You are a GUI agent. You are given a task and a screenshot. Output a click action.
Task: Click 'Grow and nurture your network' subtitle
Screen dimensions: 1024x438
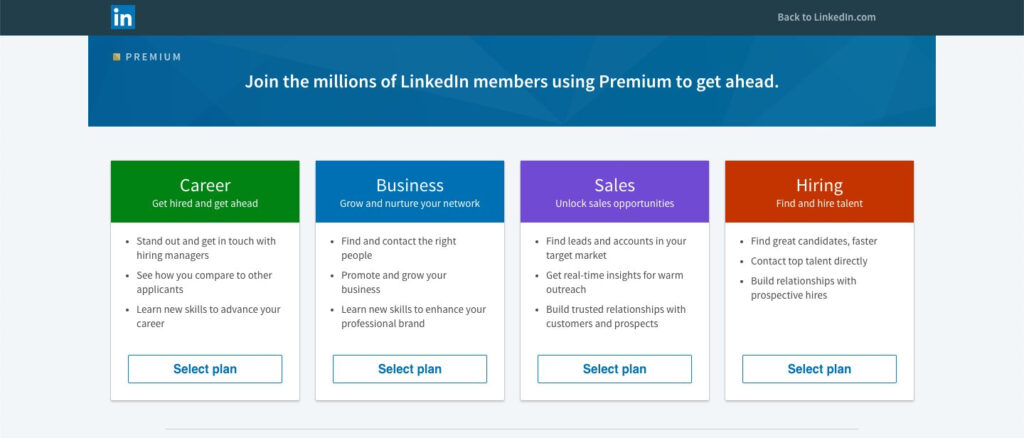(x=409, y=204)
